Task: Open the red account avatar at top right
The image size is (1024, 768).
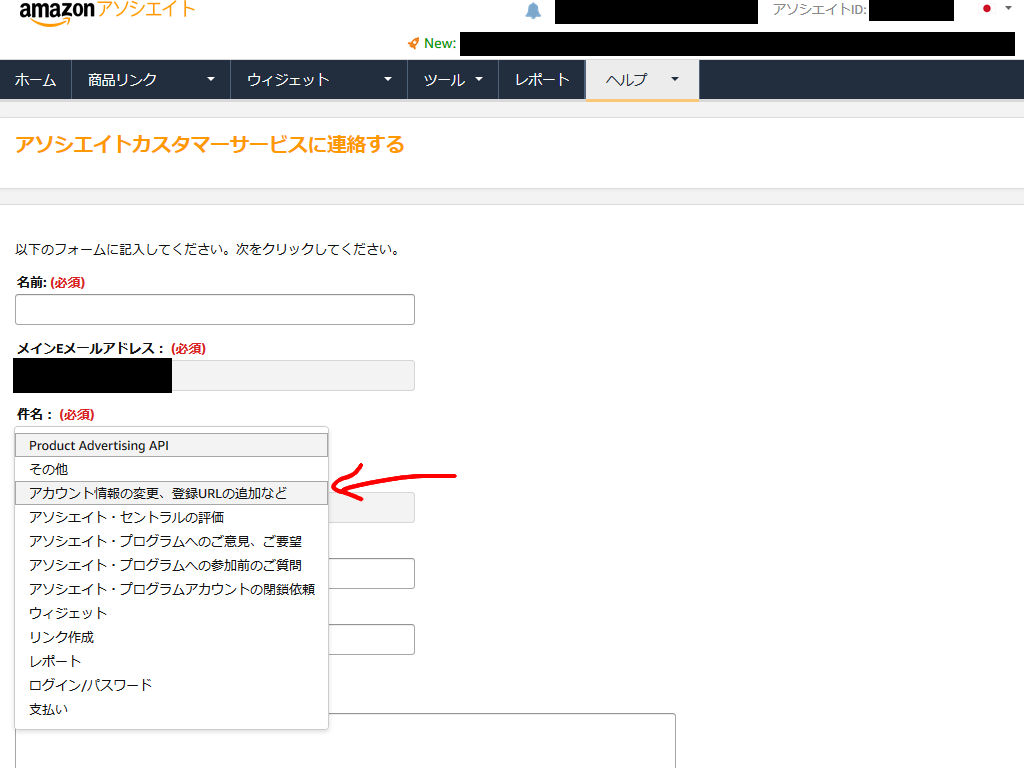Action: pos(990,8)
